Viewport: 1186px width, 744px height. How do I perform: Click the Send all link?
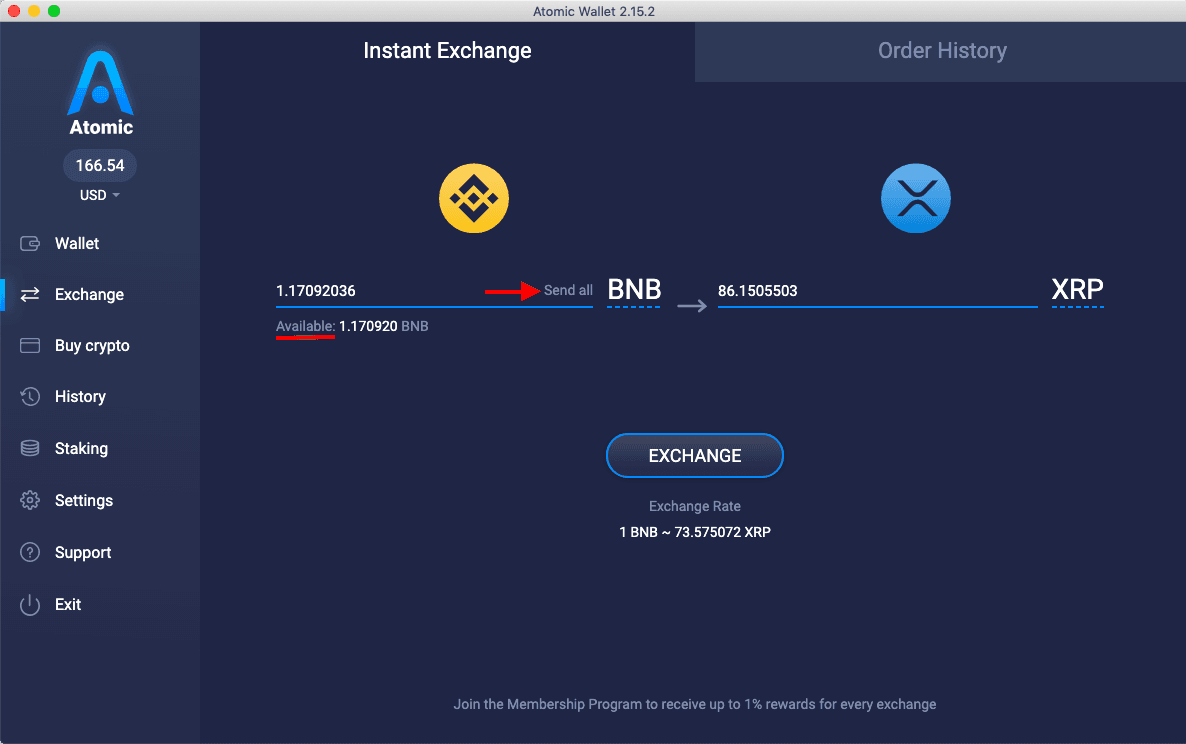568,290
